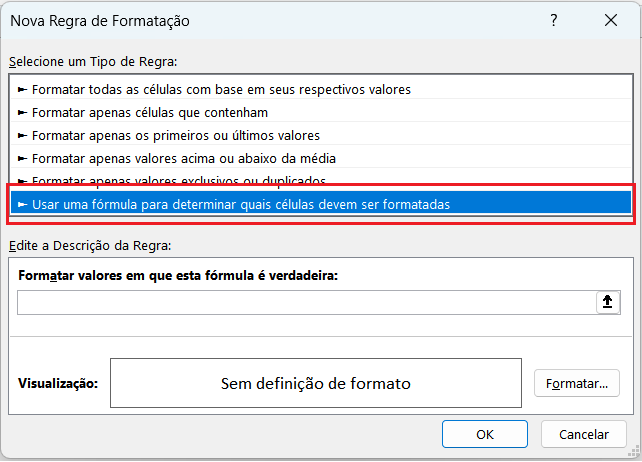Confirm the rule with OK
The width and height of the screenshot is (642, 462).
tap(485, 434)
